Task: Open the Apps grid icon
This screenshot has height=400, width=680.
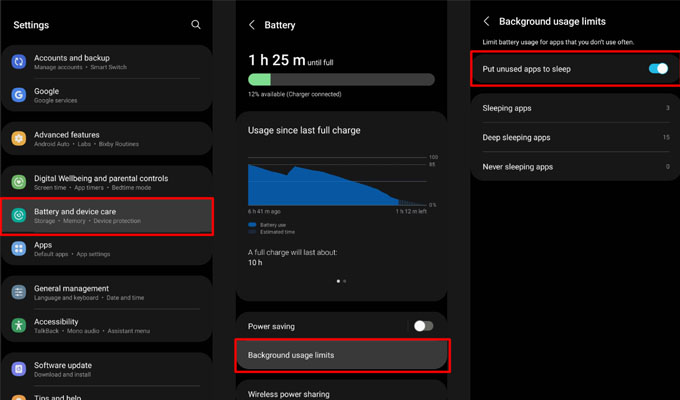Action: pyautogui.click(x=19, y=249)
